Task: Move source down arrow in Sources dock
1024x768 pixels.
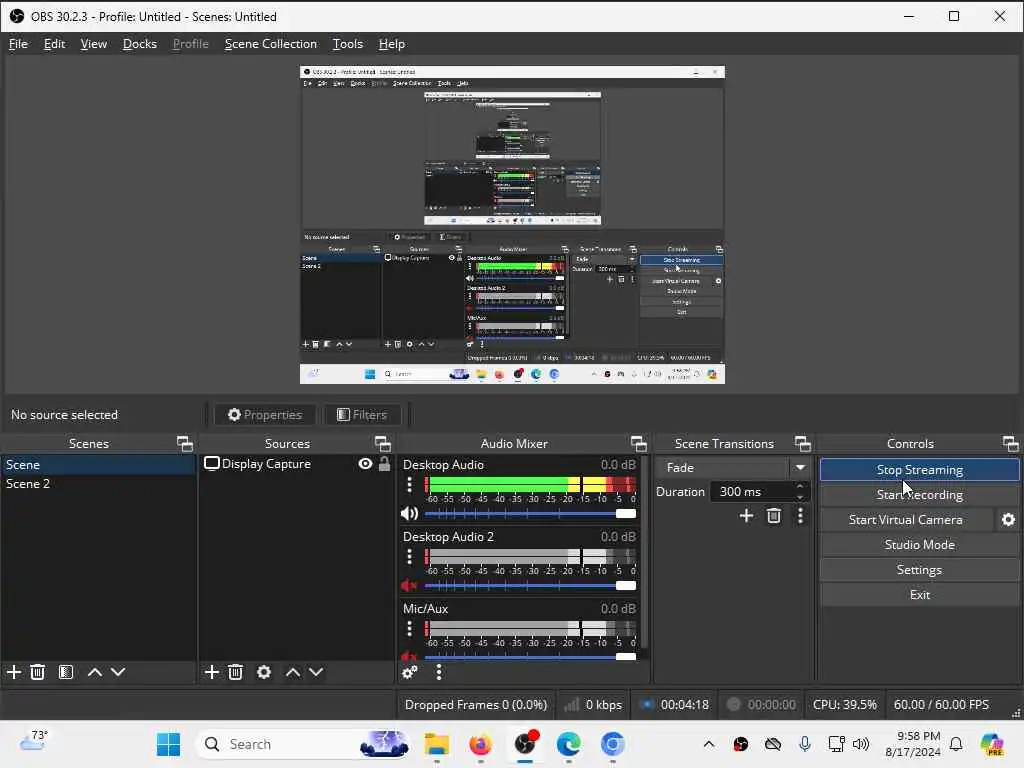Action: (316, 672)
